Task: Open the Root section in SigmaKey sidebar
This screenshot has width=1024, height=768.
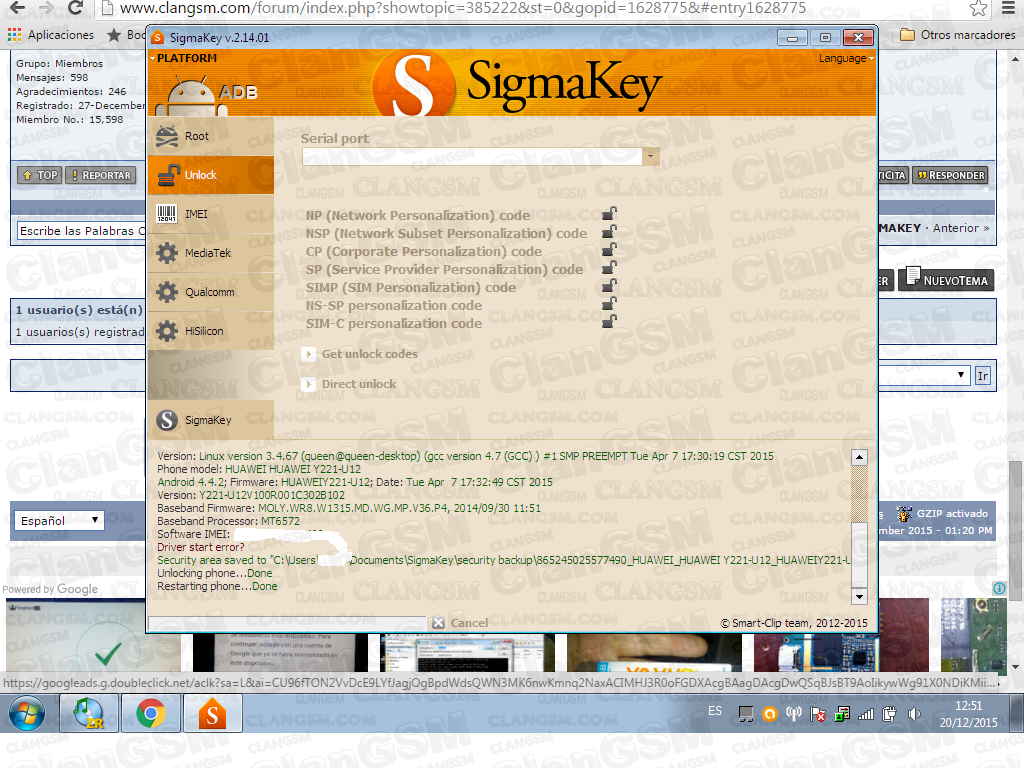Action: [210, 136]
